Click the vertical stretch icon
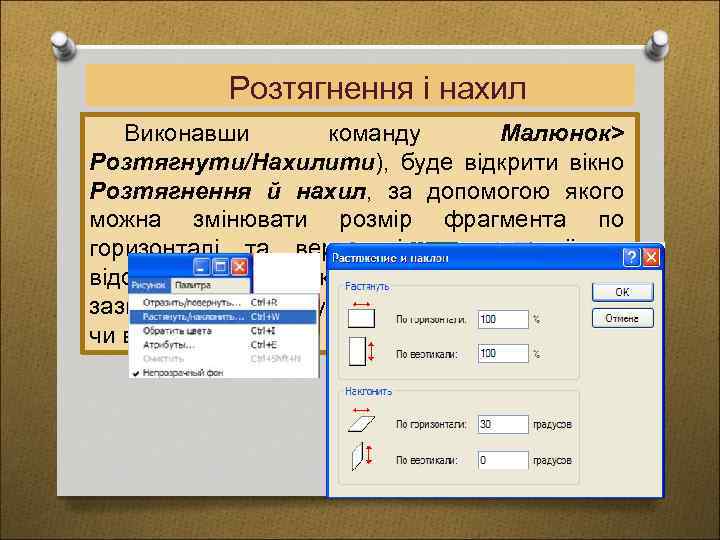This screenshot has height=540, width=720. click(361, 351)
